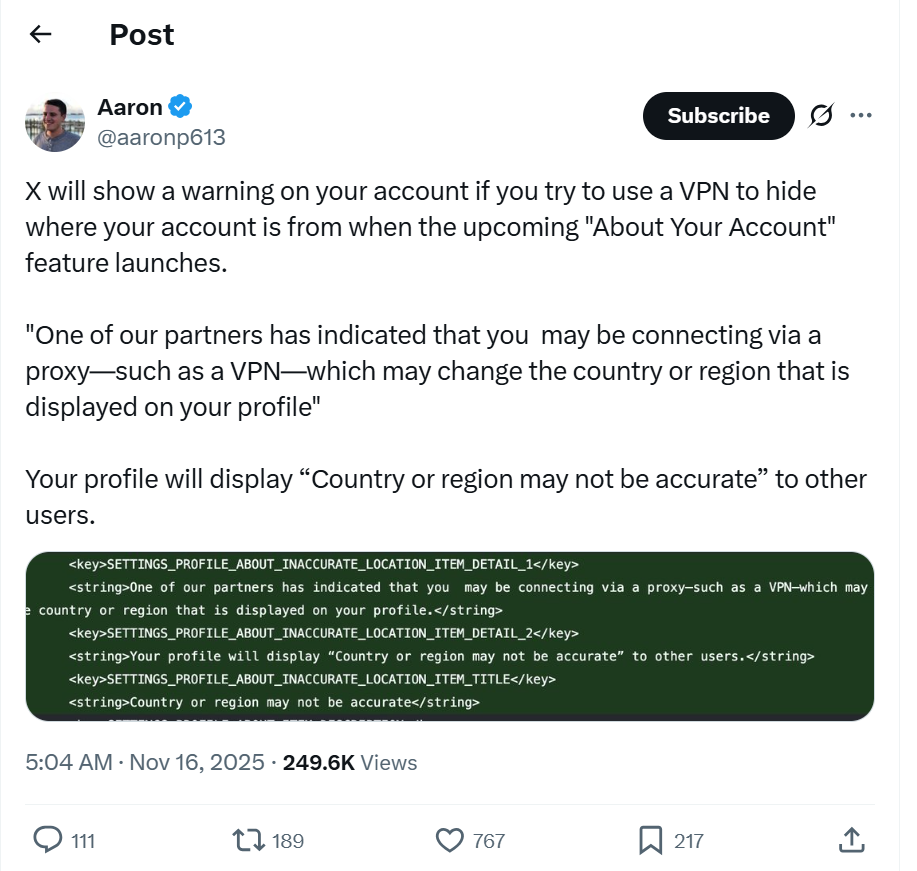This screenshot has height=871, width=917.
Task: Enlarge the green code screenshot image
Action: tap(450, 636)
